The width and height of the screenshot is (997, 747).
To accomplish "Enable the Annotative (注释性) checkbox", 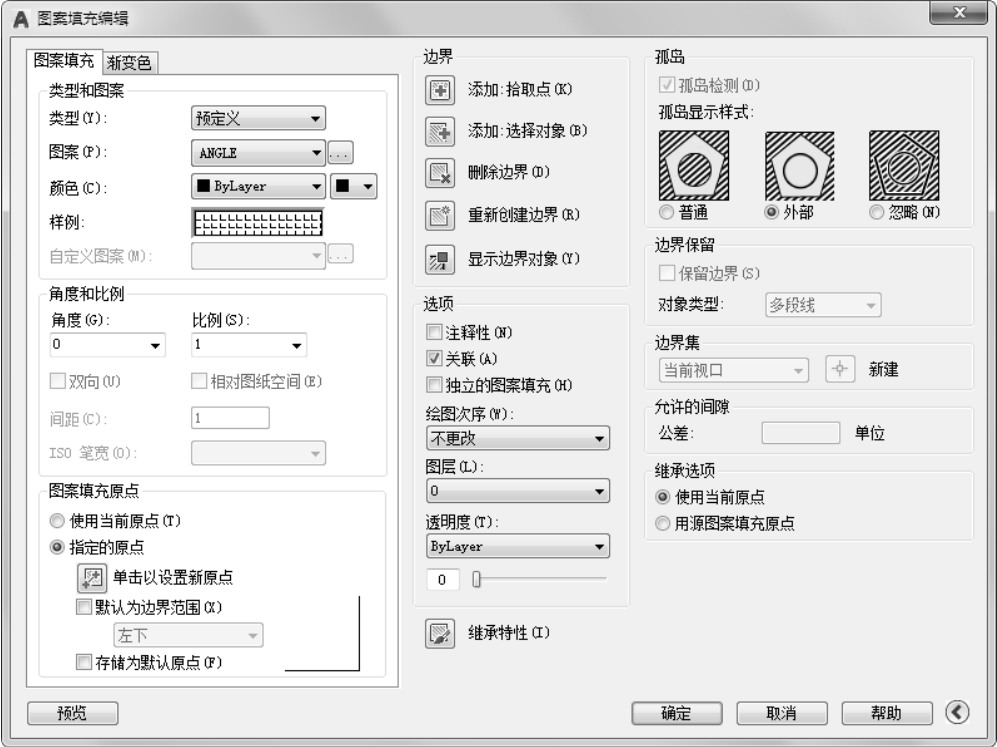I will click(434, 332).
